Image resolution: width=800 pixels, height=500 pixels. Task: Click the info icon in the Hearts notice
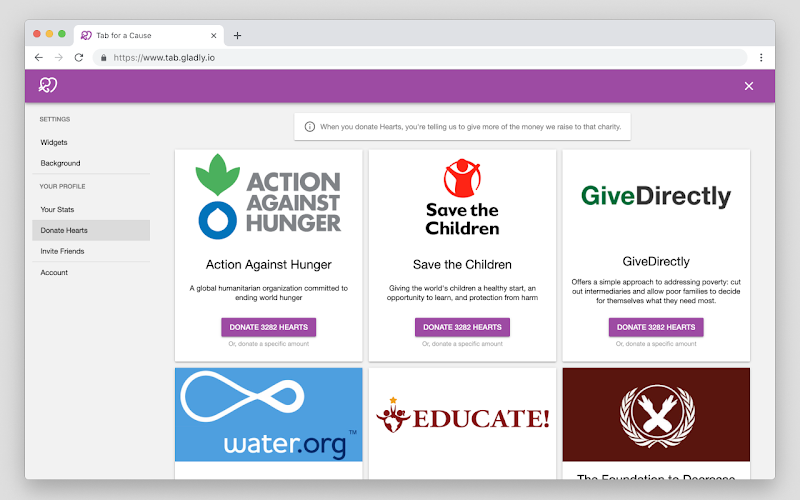pos(310,127)
